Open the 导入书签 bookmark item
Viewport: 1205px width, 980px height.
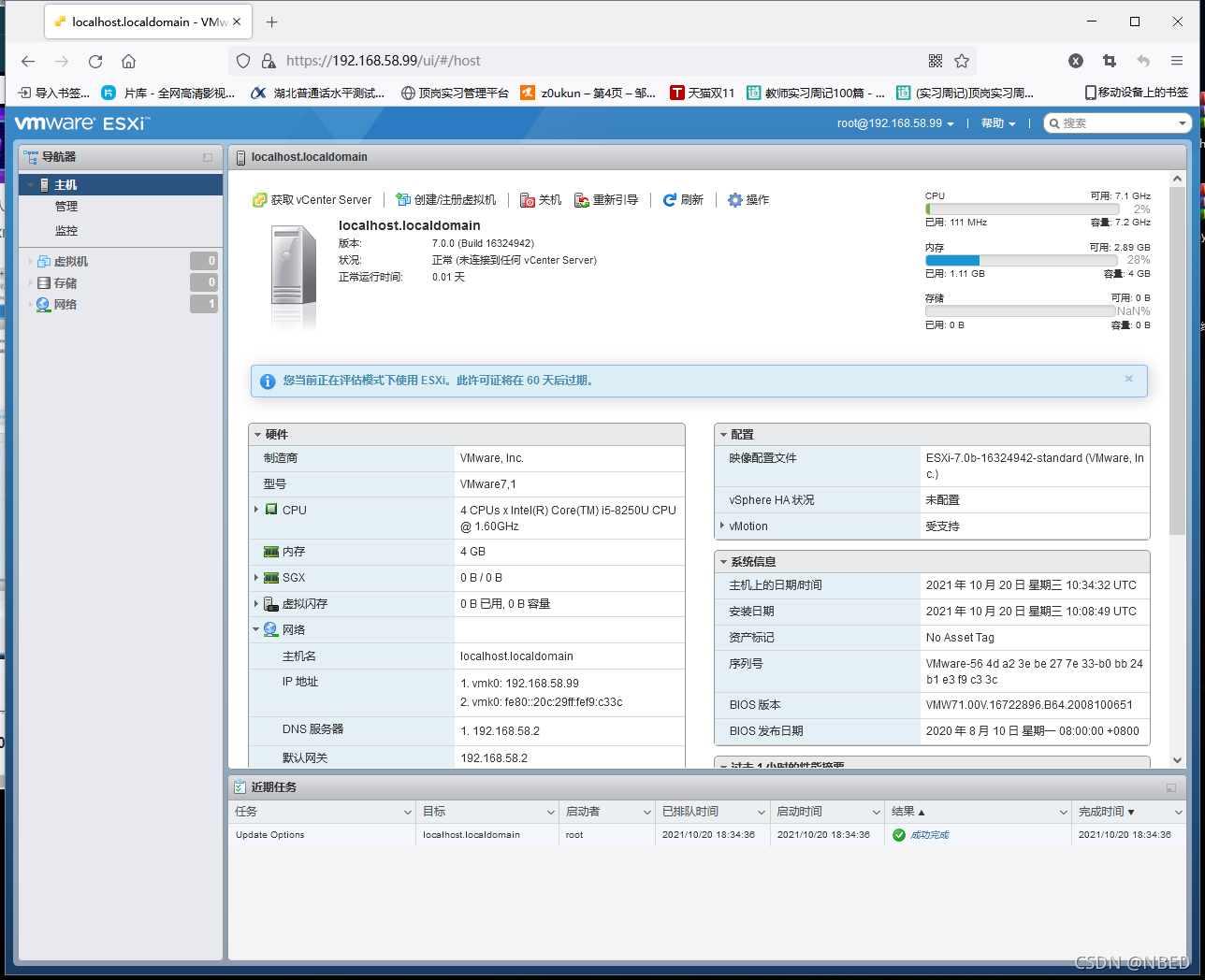(54, 93)
